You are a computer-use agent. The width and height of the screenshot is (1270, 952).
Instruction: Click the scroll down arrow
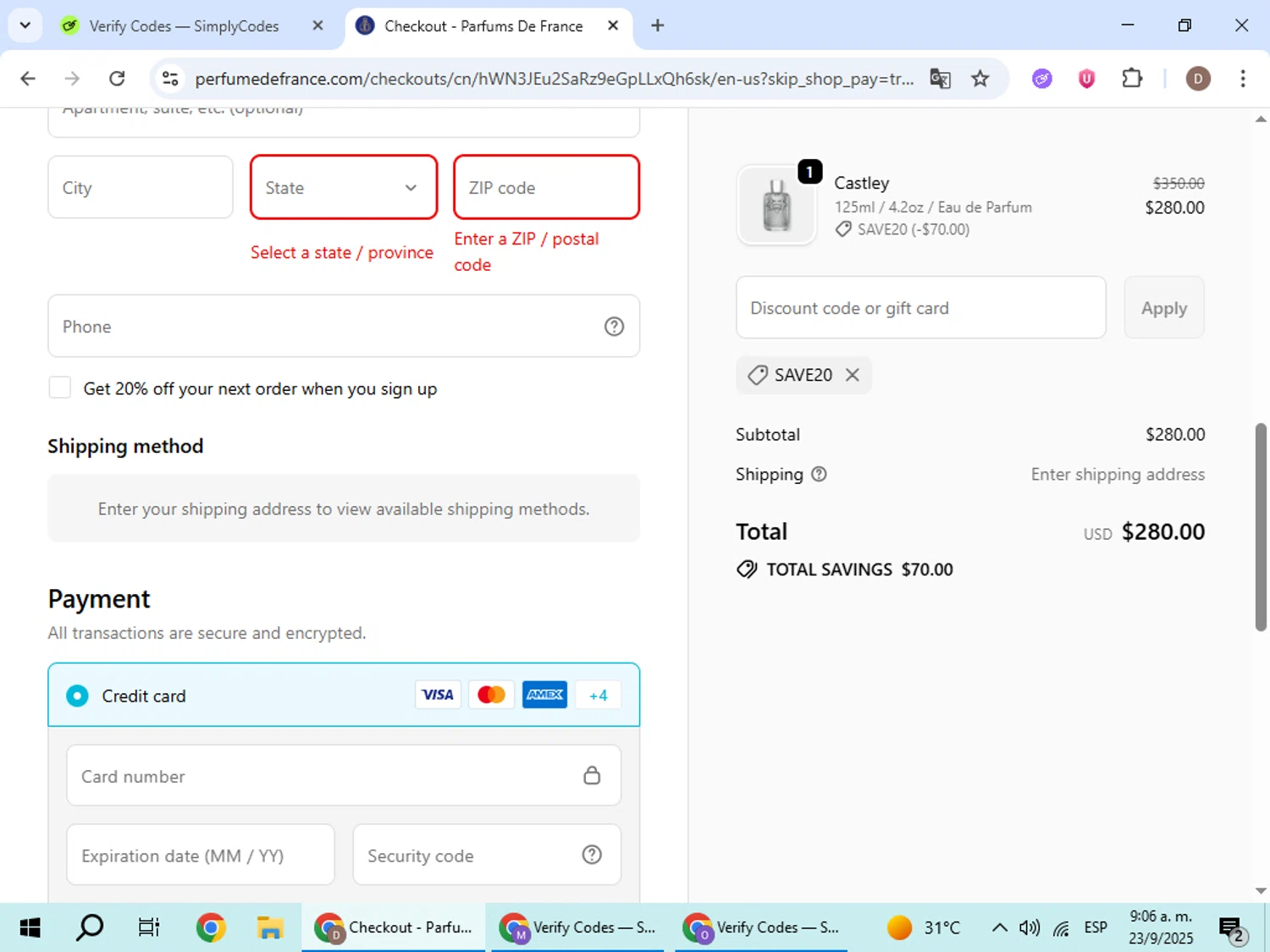point(1261,890)
